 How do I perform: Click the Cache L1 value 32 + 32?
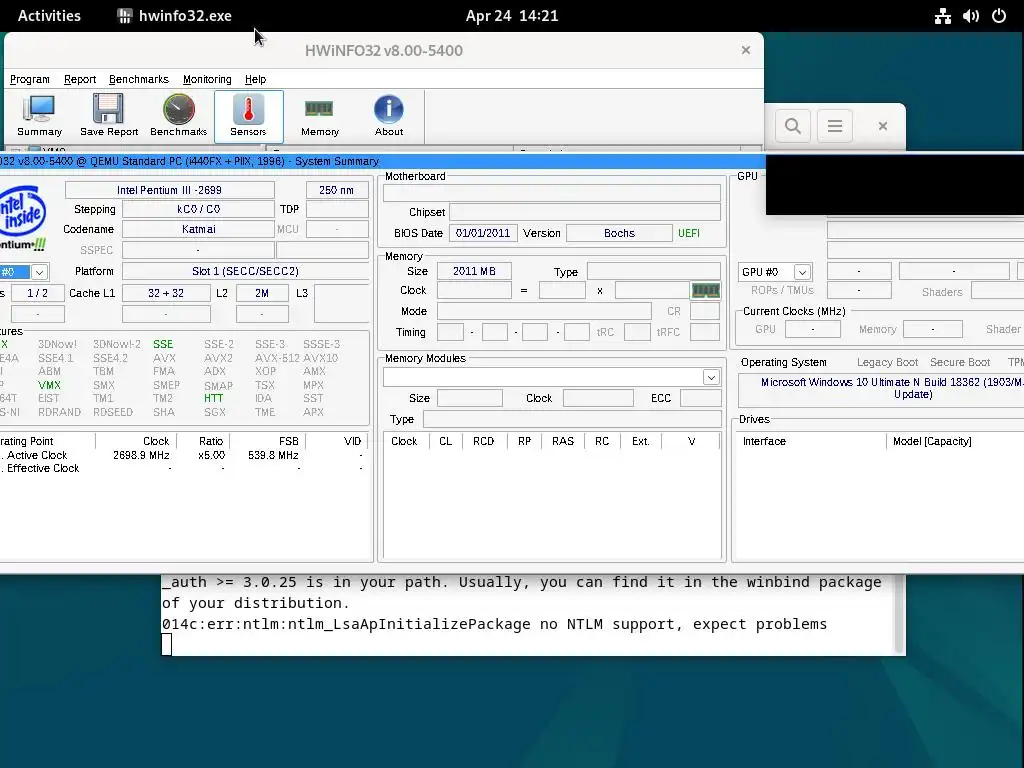pos(166,293)
